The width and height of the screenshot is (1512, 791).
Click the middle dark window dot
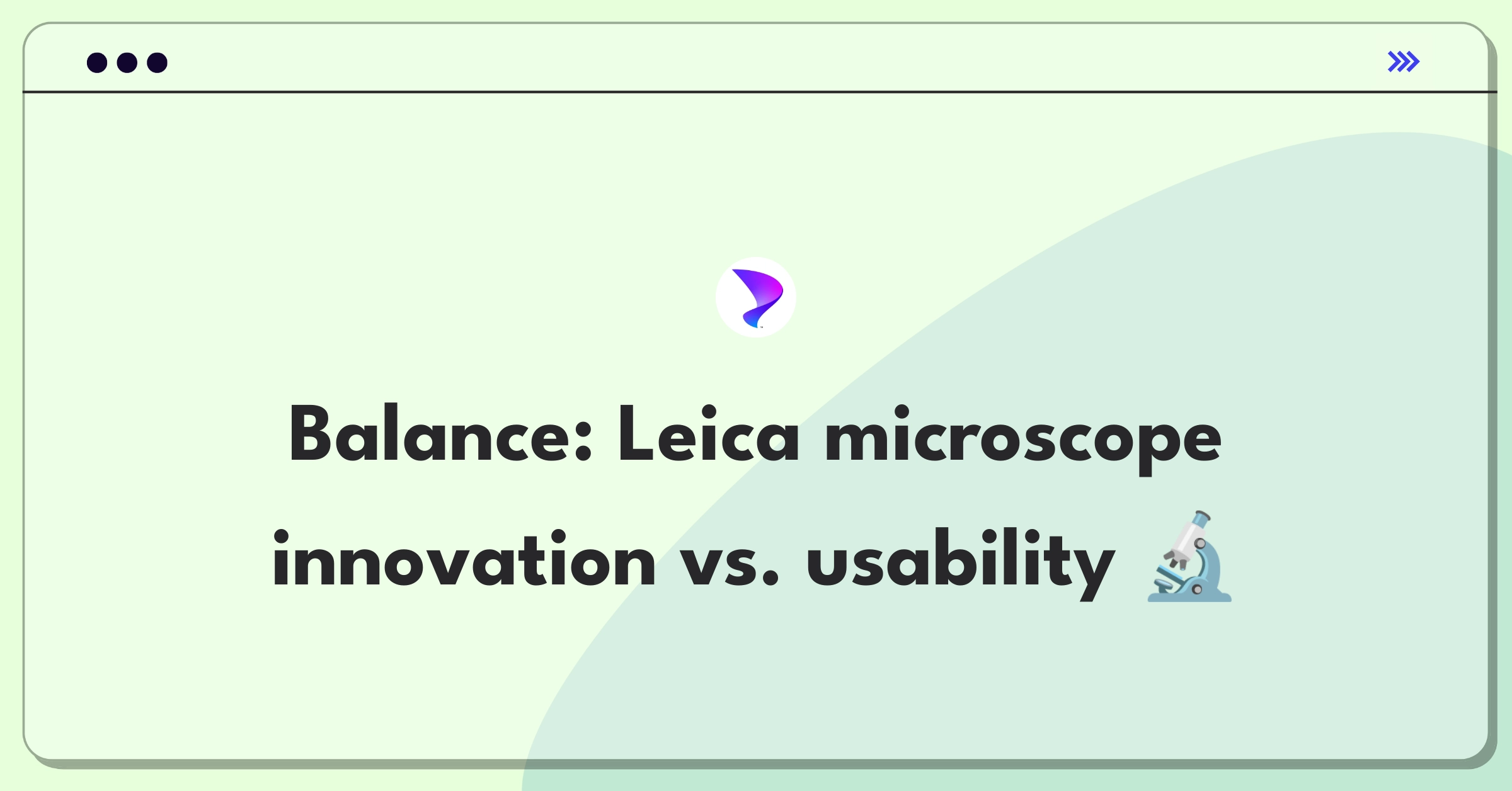[x=127, y=62]
